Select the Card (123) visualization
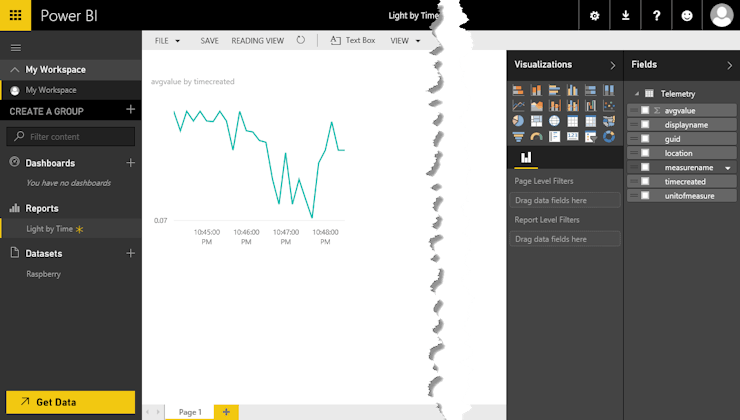This screenshot has width=740, height=420. coord(572,136)
